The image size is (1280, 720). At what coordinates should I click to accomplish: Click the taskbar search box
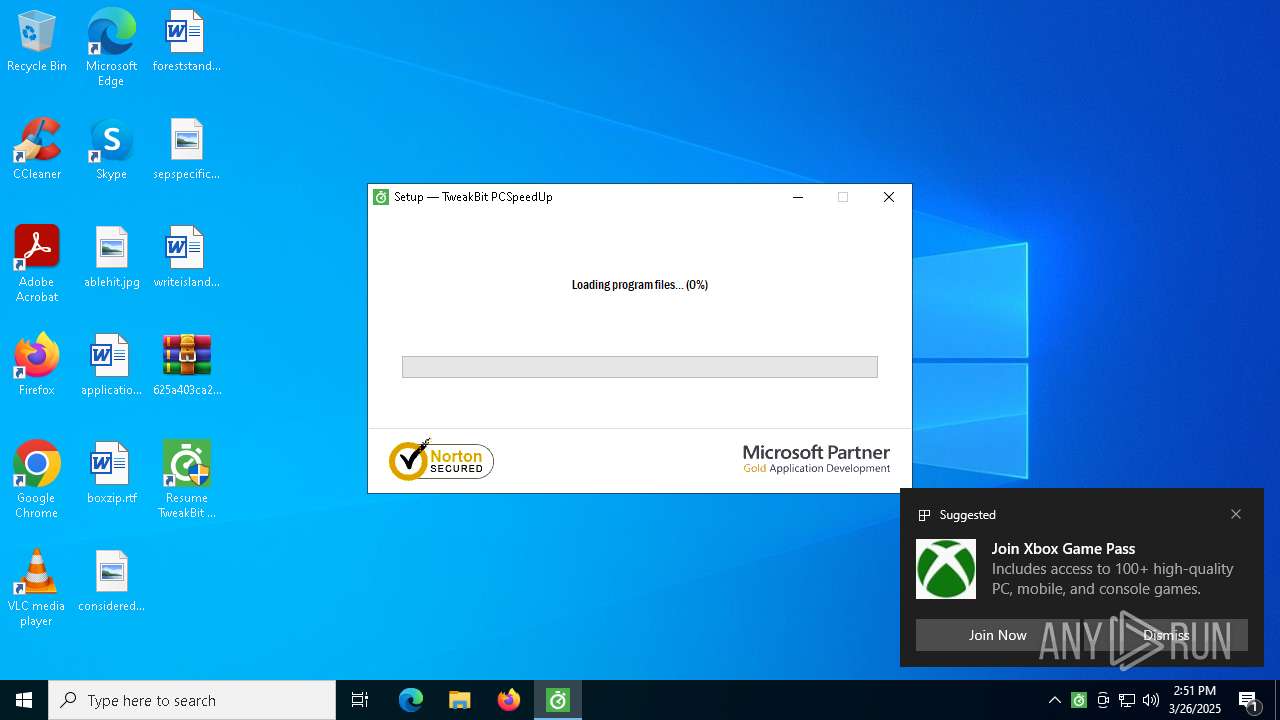192,700
